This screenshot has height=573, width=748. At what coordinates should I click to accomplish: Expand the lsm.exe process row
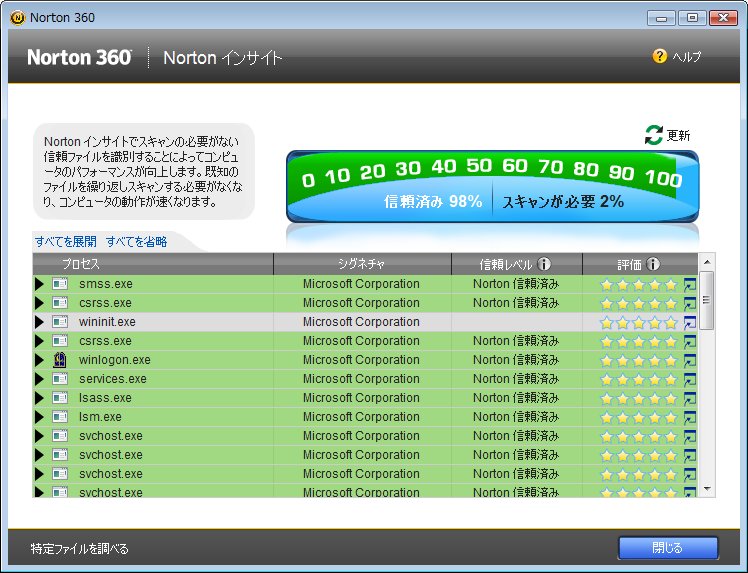pos(39,417)
